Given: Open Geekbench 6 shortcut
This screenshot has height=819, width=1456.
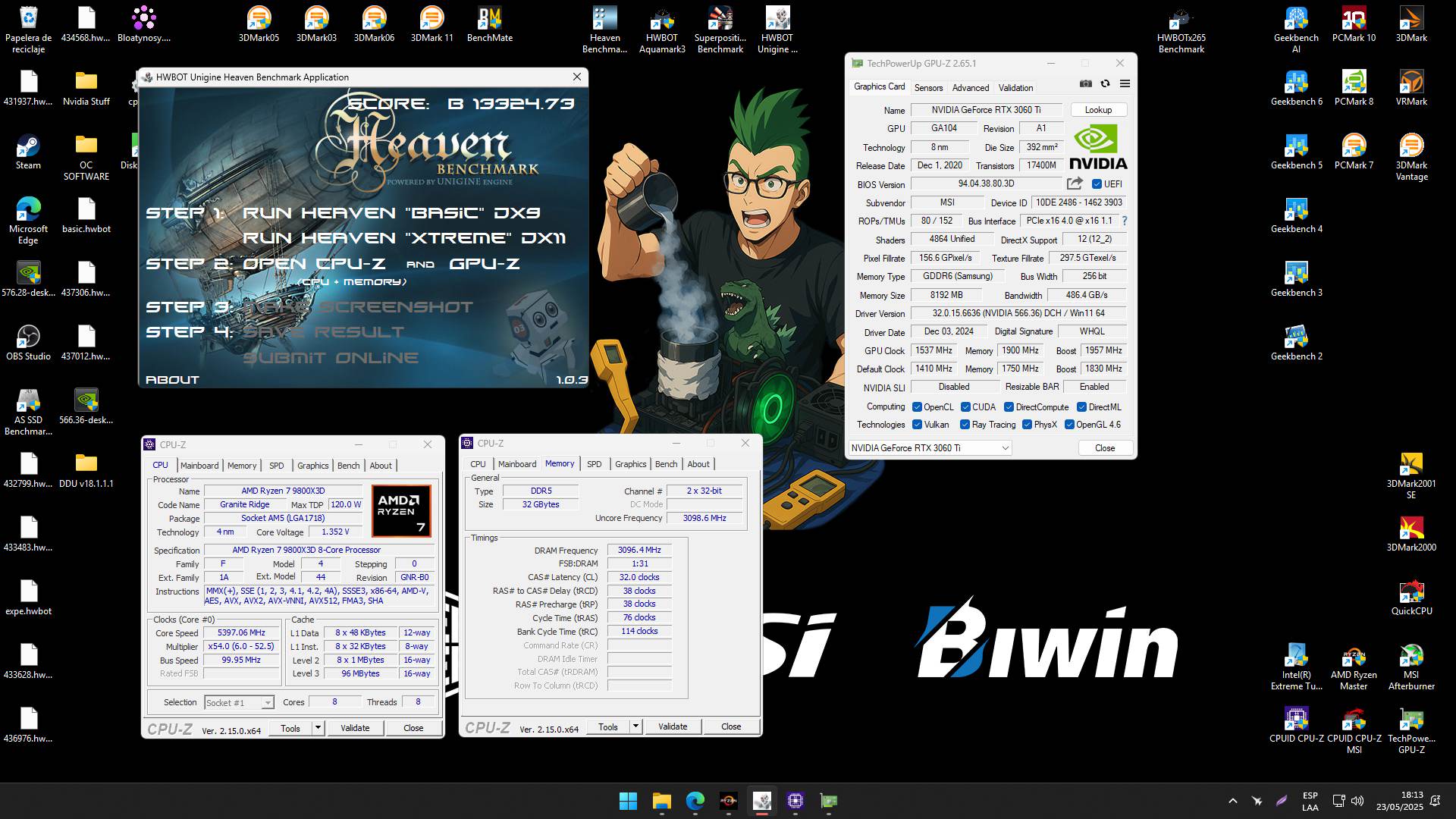Looking at the screenshot, I should point(1296,88).
